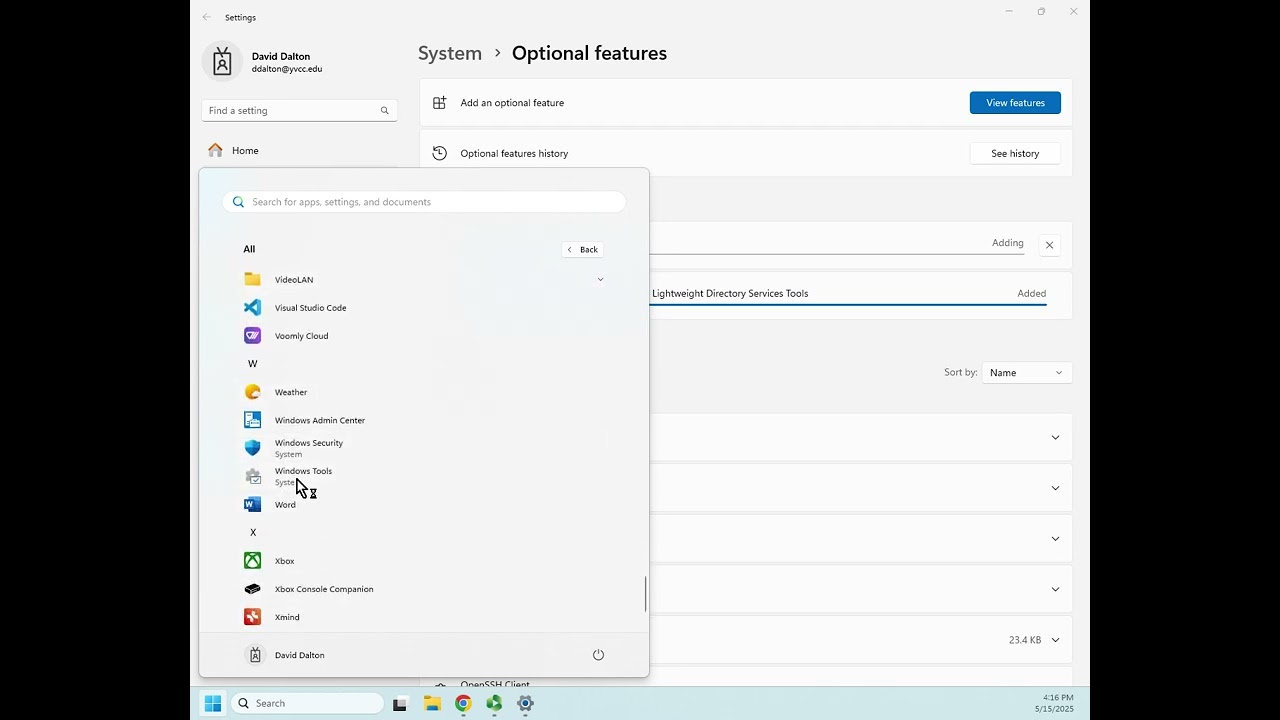
Task: Click the Home icon in Settings sidebar
Action: pyautogui.click(x=215, y=150)
